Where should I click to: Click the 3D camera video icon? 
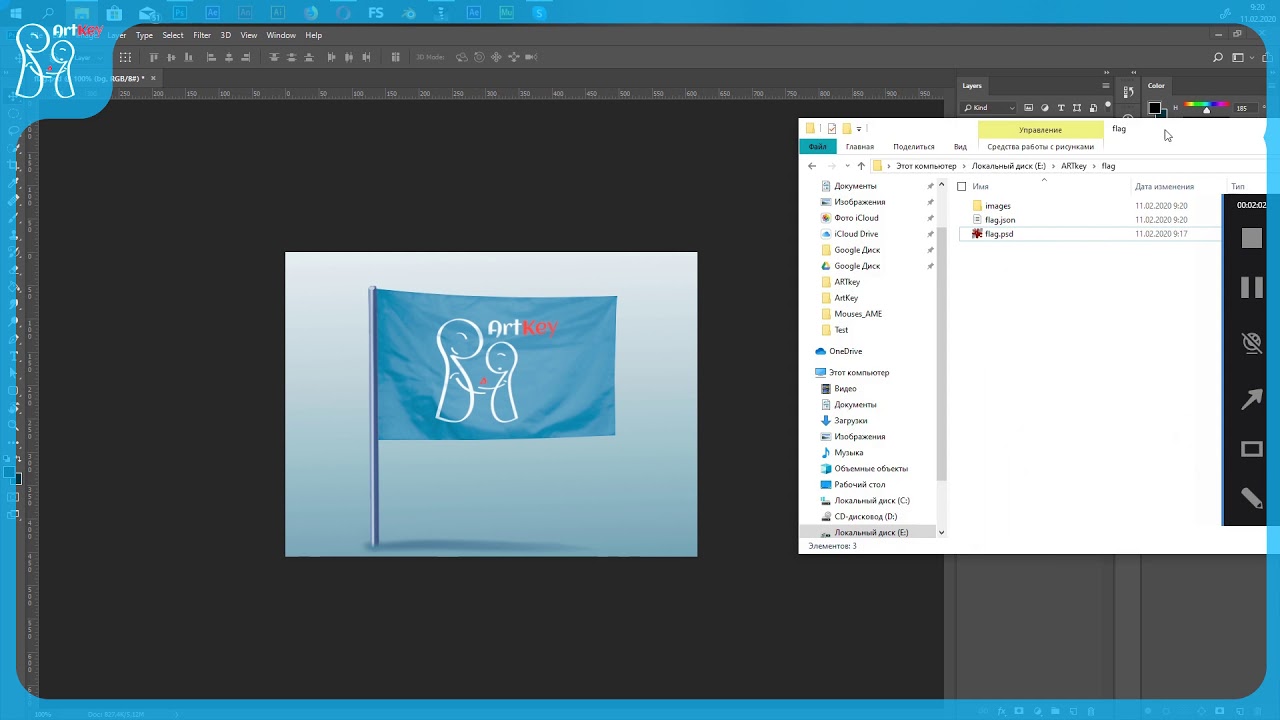pyautogui.click(x=531, y=57)
